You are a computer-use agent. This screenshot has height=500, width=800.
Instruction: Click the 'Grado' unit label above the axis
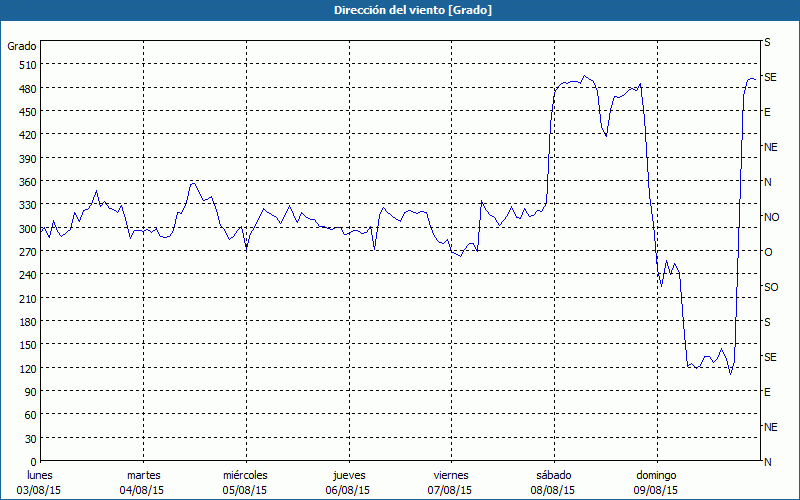(x=22, y=46)
